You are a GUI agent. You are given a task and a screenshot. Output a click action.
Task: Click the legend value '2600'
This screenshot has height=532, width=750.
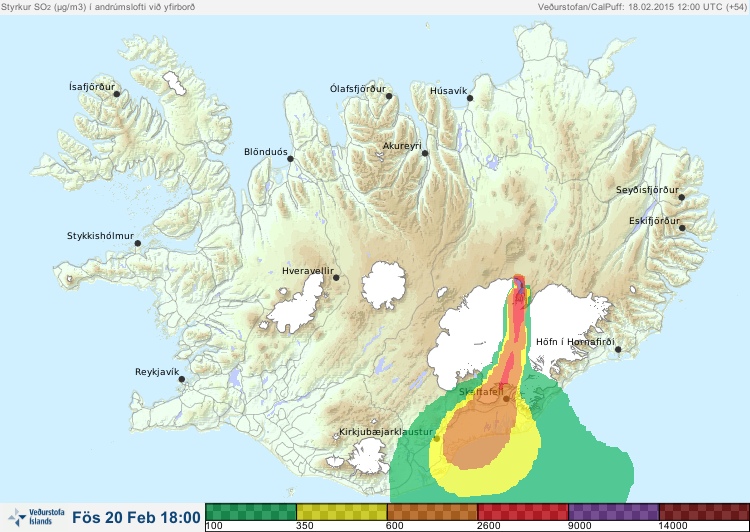[x=488, y=526]
